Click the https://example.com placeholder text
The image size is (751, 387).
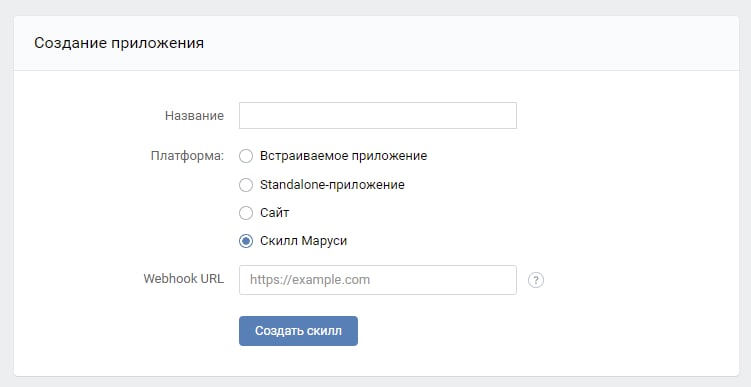[310, 280]
